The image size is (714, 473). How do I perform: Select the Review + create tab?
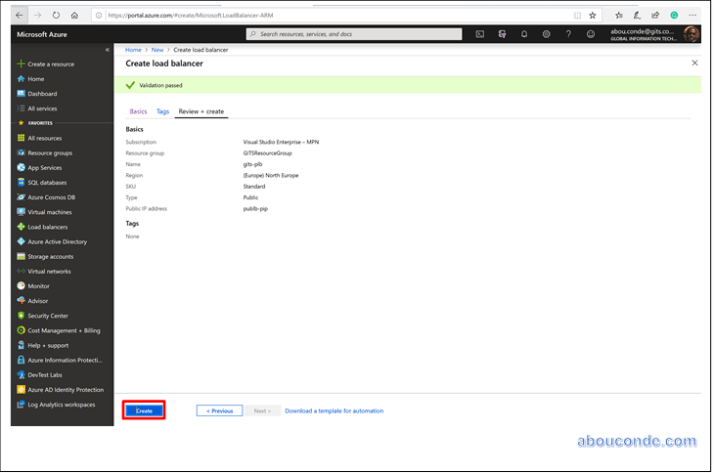[200, 111]
